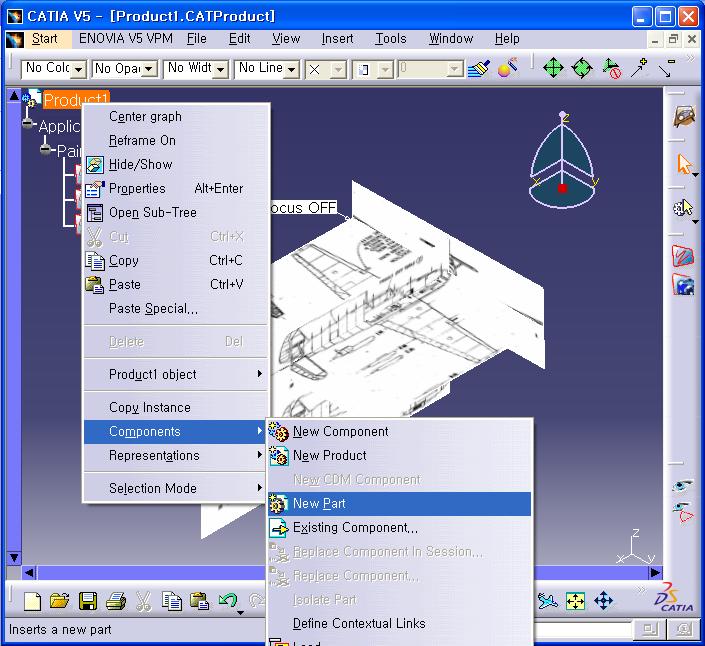Click Existing Component... menu entry

(355, 528)
